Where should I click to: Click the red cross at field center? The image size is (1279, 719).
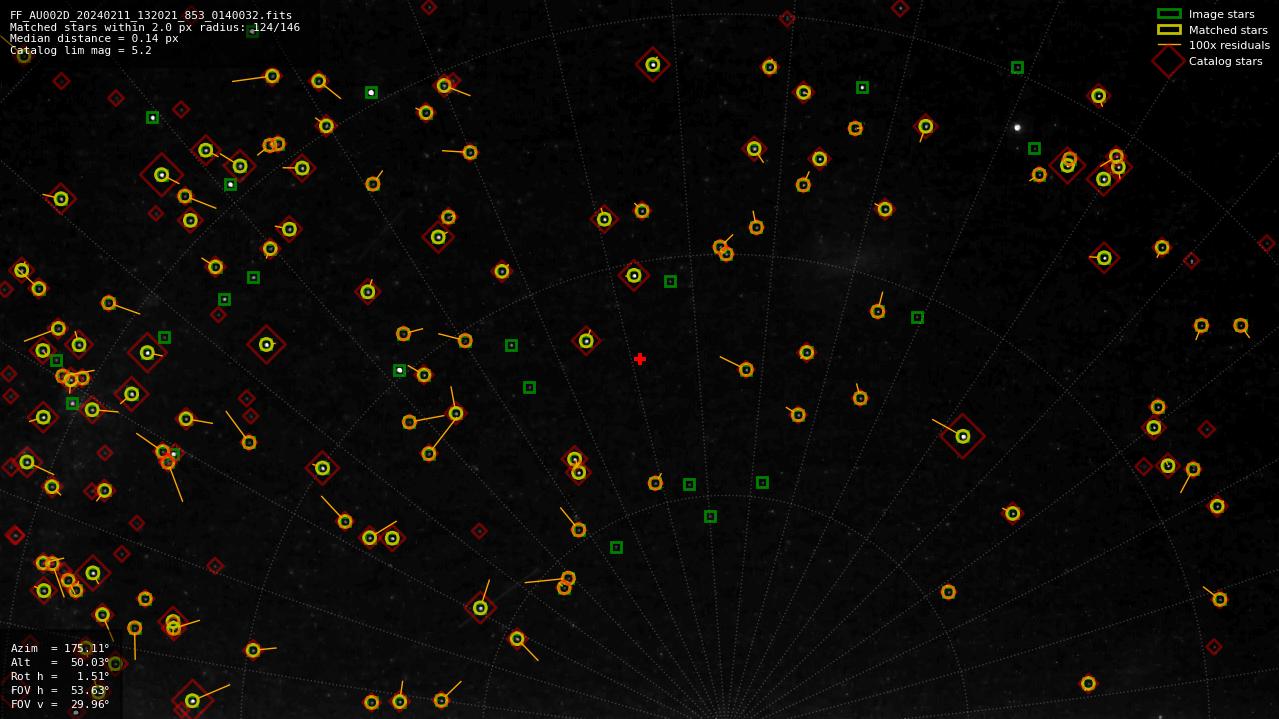[640, 359]
